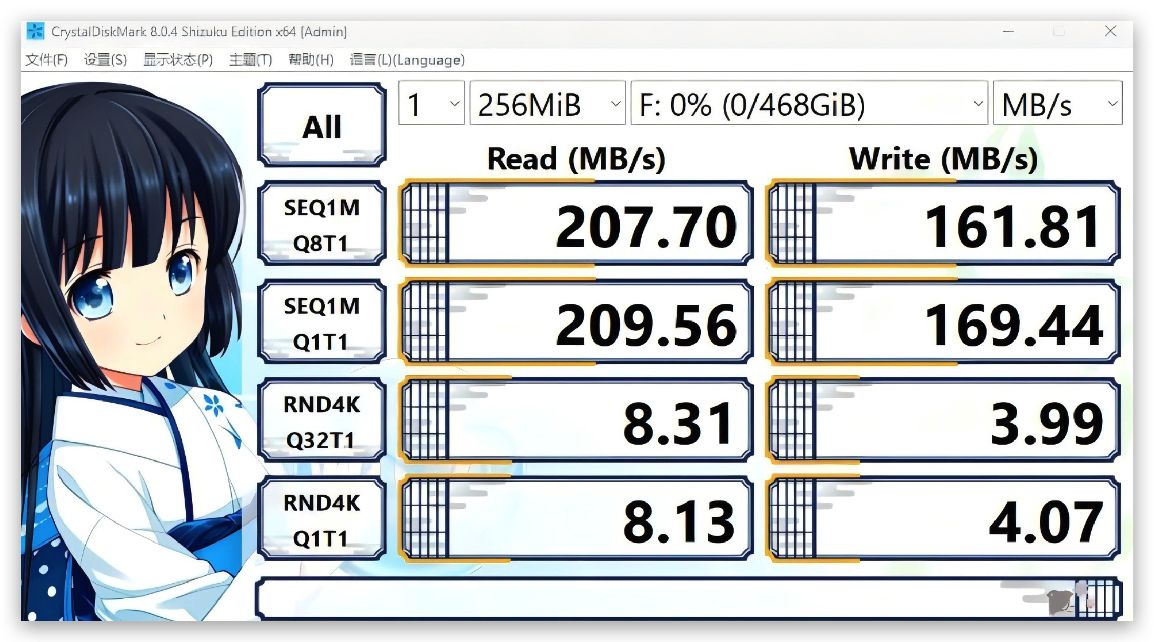Open the F: 0% (0/468GiB) drive dropdown
The image size is (1154, 642).
pos(810,103)
